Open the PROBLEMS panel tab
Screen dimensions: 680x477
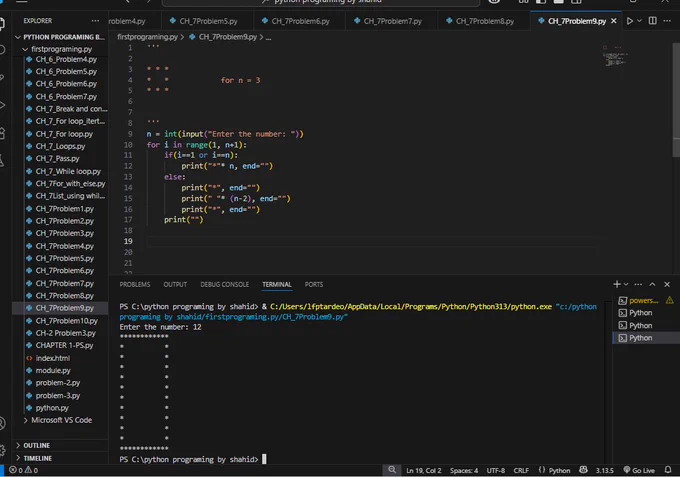point(135,284)
